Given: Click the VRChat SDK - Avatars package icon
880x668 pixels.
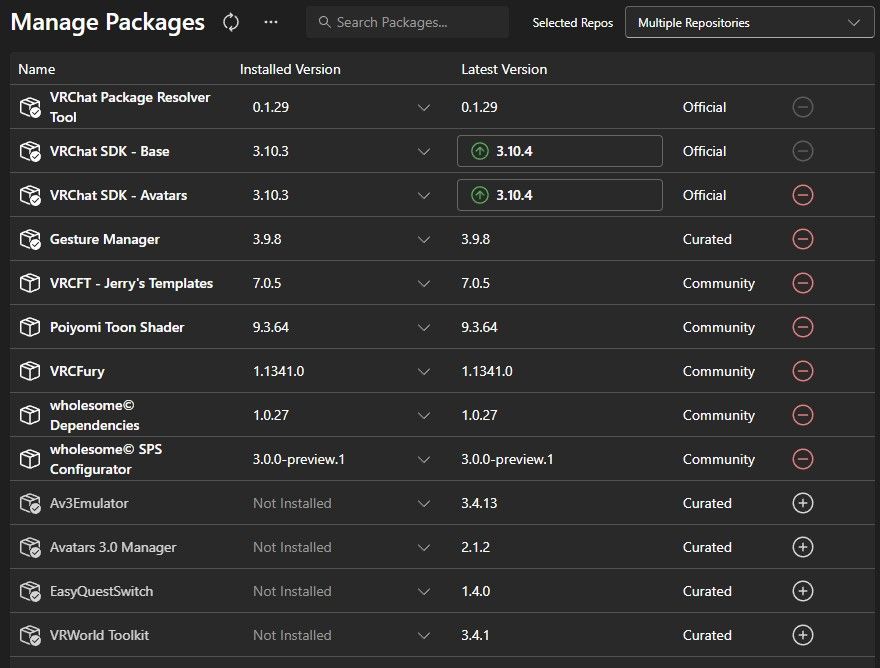Looking at the screenshot, I should coord(30,195).
